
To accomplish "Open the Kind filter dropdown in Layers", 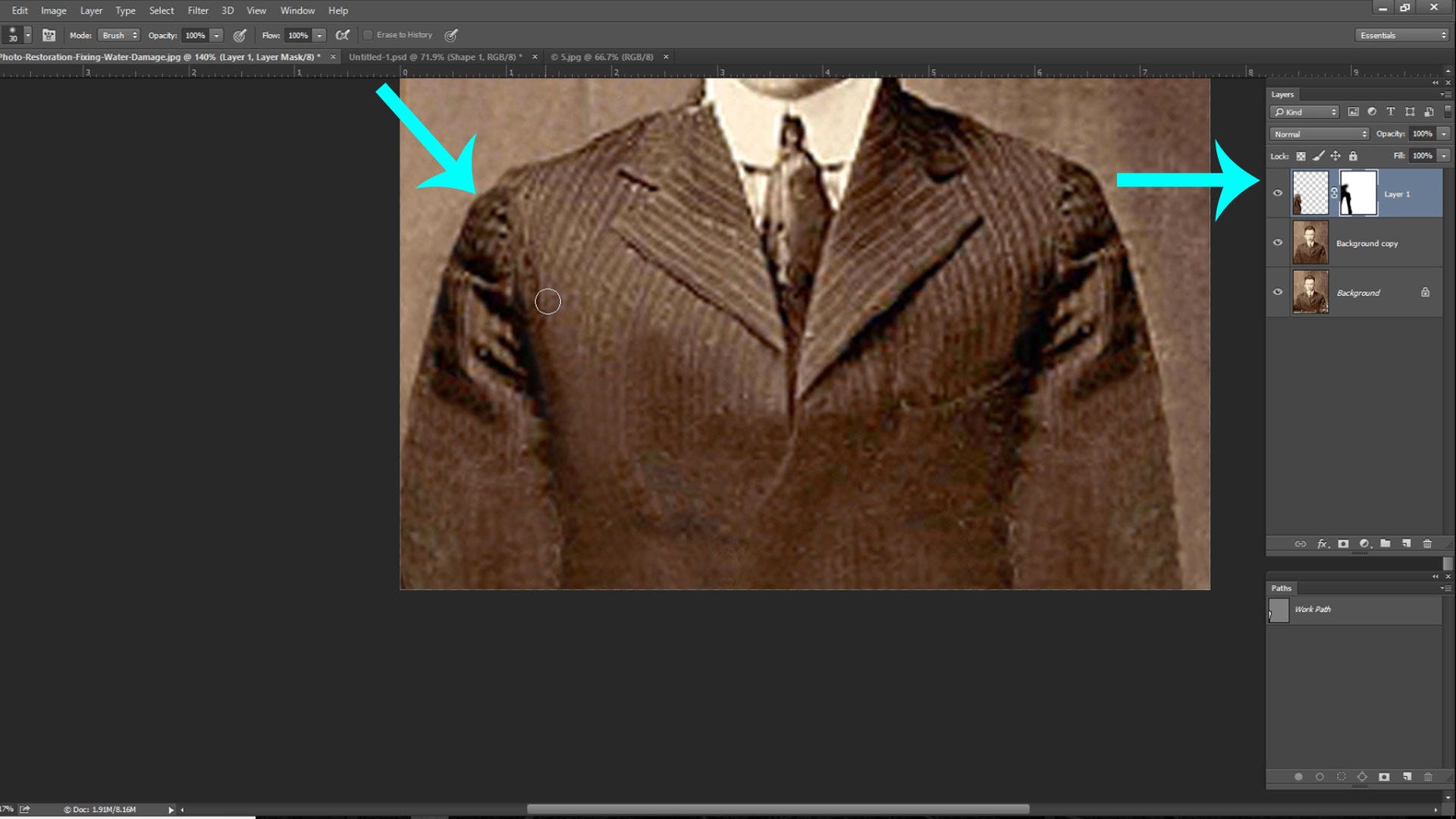I will (x=1304, y=111).
